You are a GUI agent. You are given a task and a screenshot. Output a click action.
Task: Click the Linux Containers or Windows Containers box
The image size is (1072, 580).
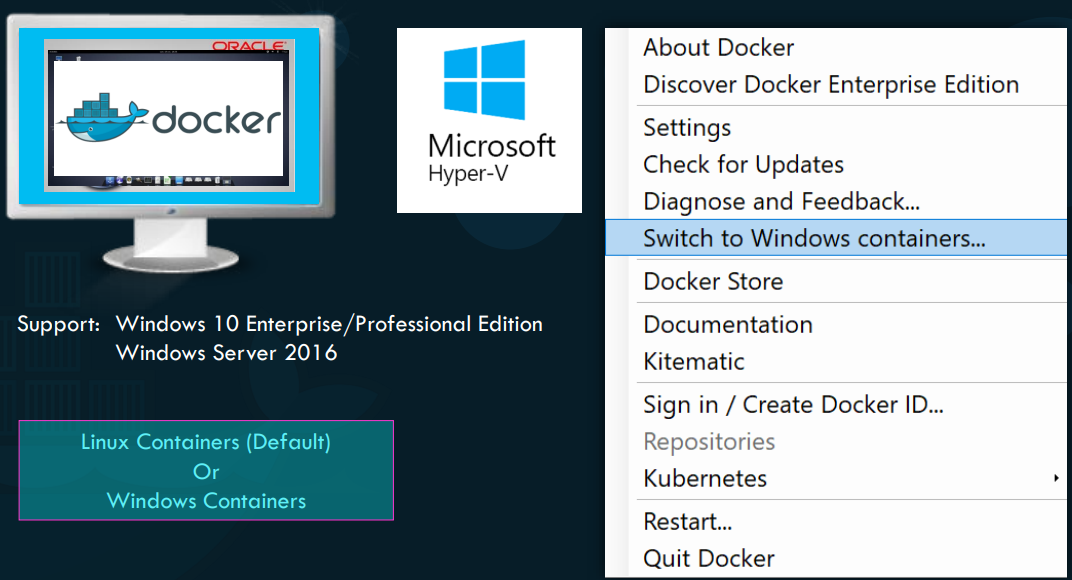click(x=206, y=471)
